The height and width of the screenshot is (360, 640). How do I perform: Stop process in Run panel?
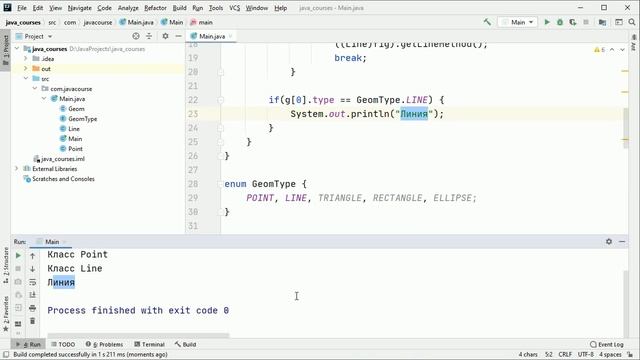click(18, 269)
